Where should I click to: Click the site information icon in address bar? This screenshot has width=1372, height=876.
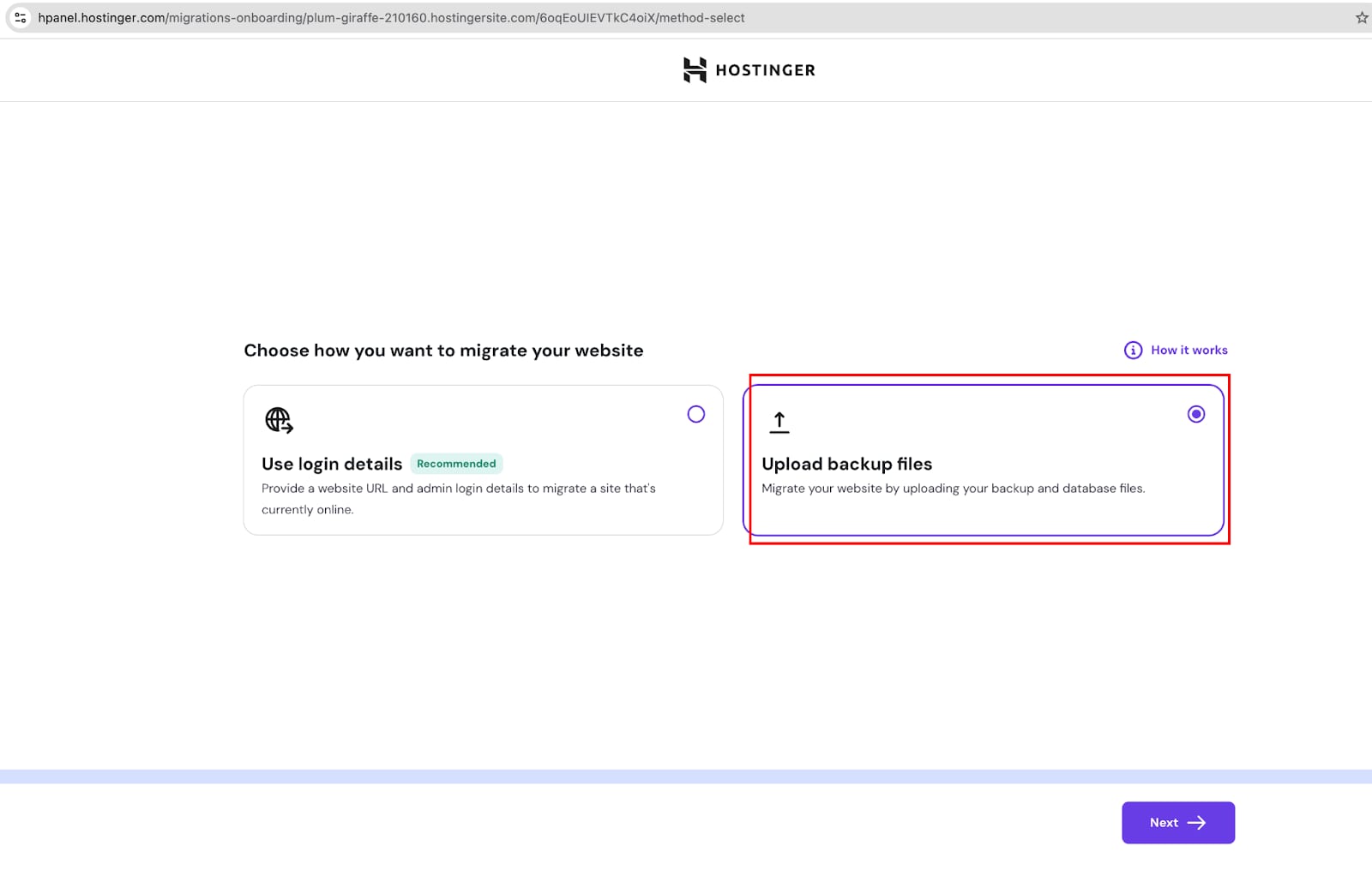coord(21,17)
